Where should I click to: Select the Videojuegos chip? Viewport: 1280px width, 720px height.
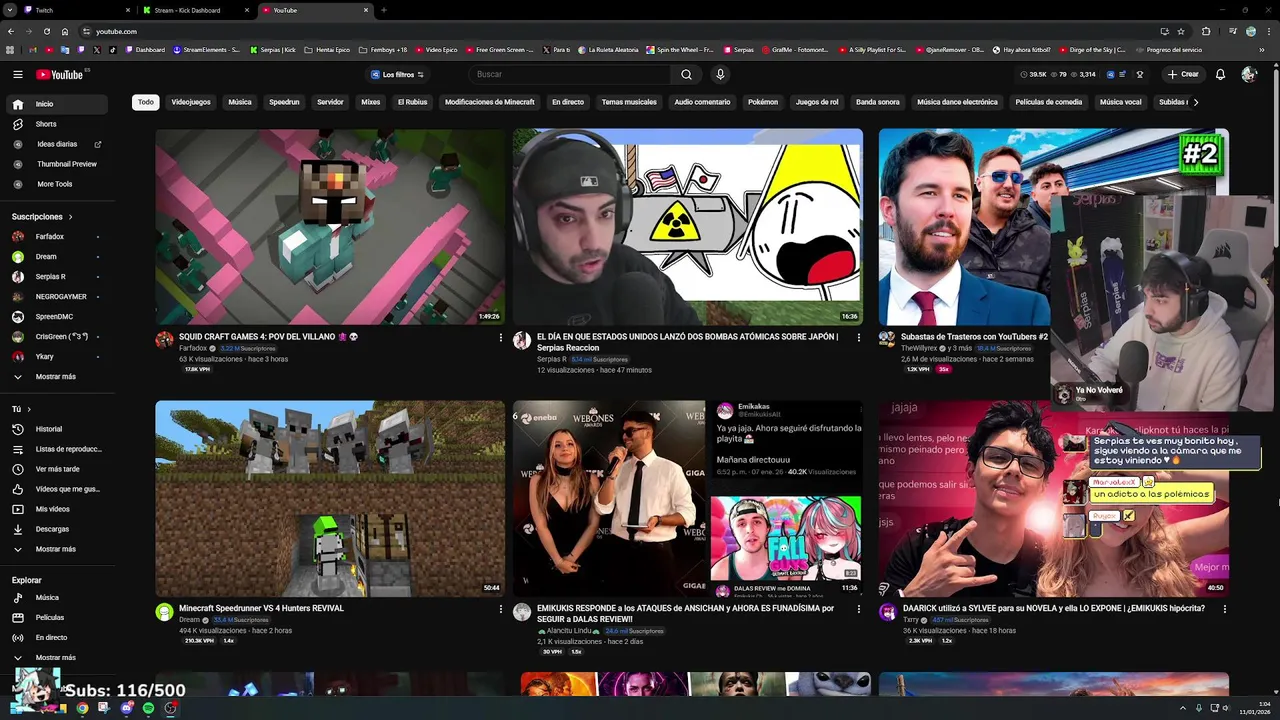[x=191, y=102]
